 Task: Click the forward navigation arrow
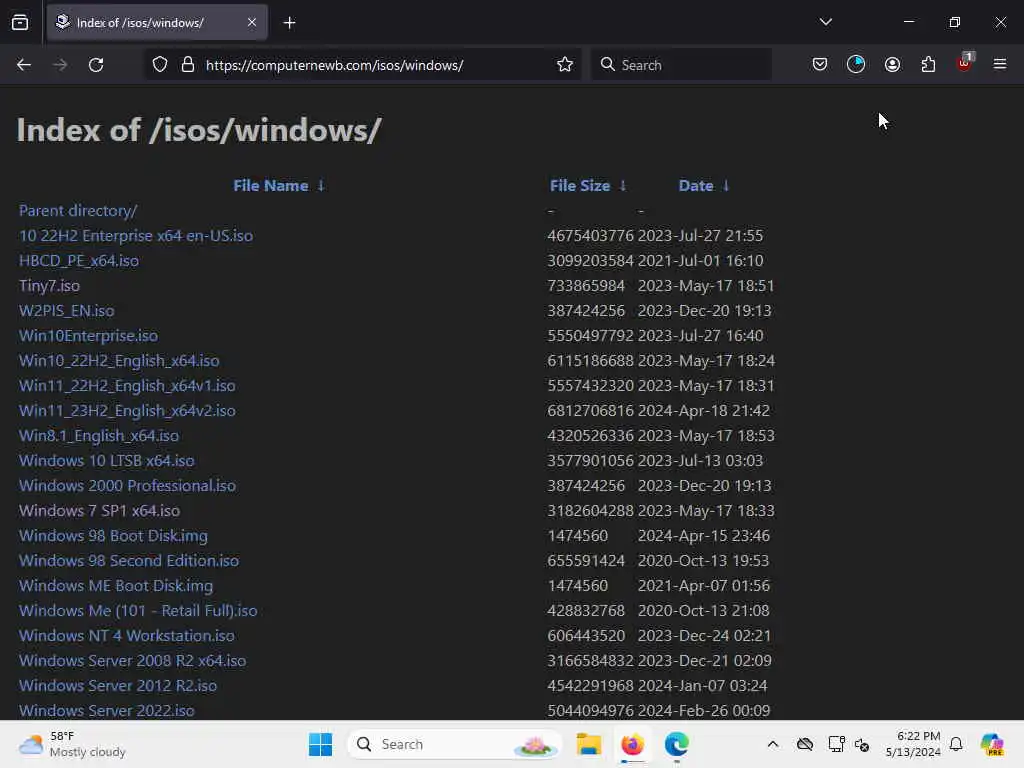tap(59, 65)
